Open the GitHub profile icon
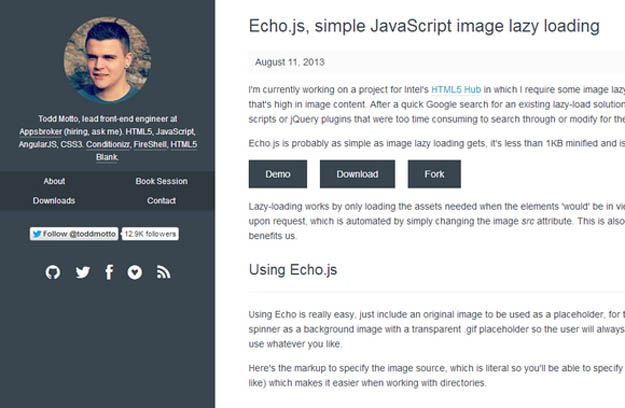The image size is (625, 408). point(54,272)
